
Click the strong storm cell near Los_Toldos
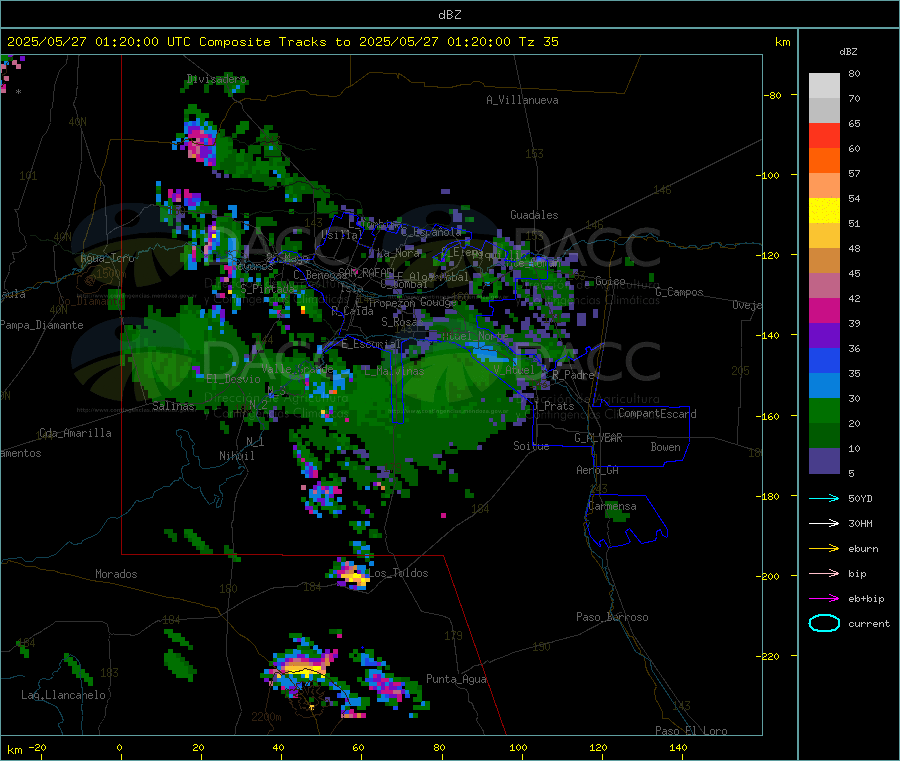pos(351,575)
